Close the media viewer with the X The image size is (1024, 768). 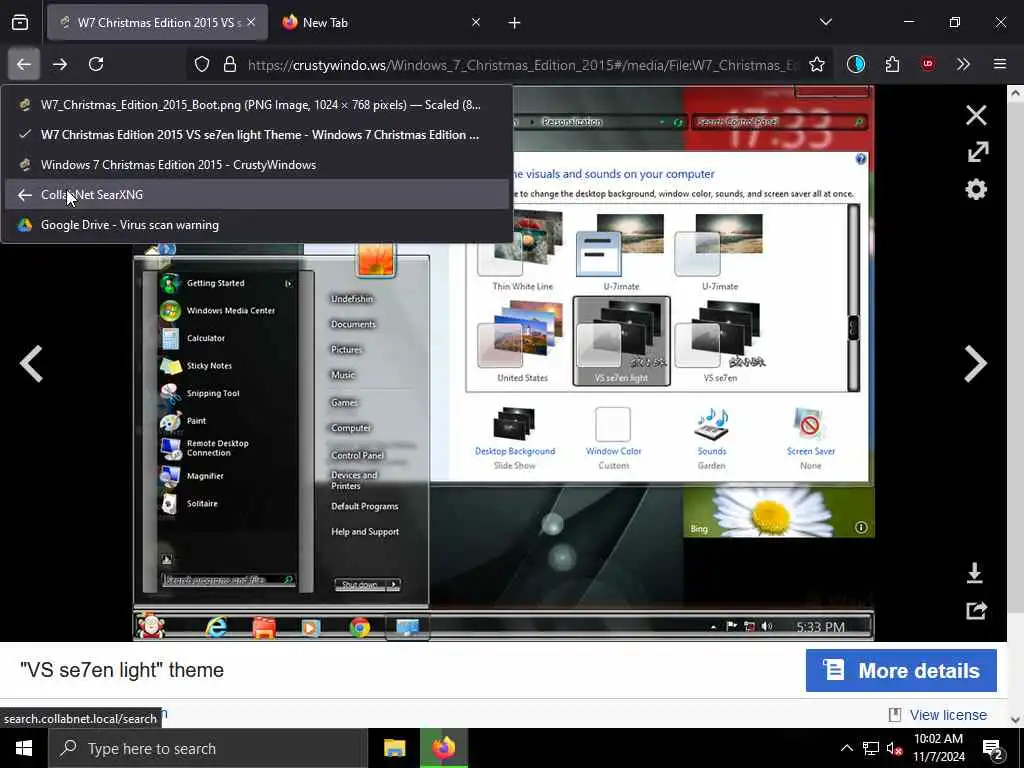coord(976,116)
